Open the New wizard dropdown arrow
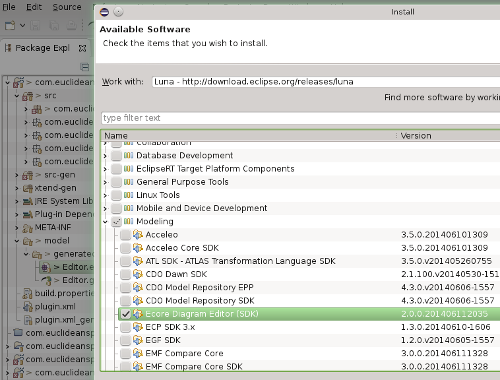The width and height of the screenshot is (500, 380). pos(22,25)
